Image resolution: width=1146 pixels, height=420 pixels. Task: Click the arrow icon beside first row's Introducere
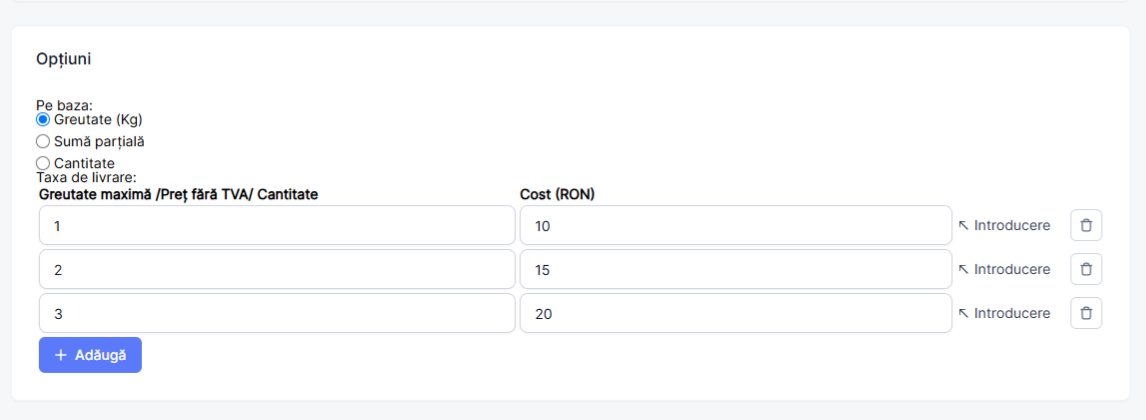(x=963, y=226)
